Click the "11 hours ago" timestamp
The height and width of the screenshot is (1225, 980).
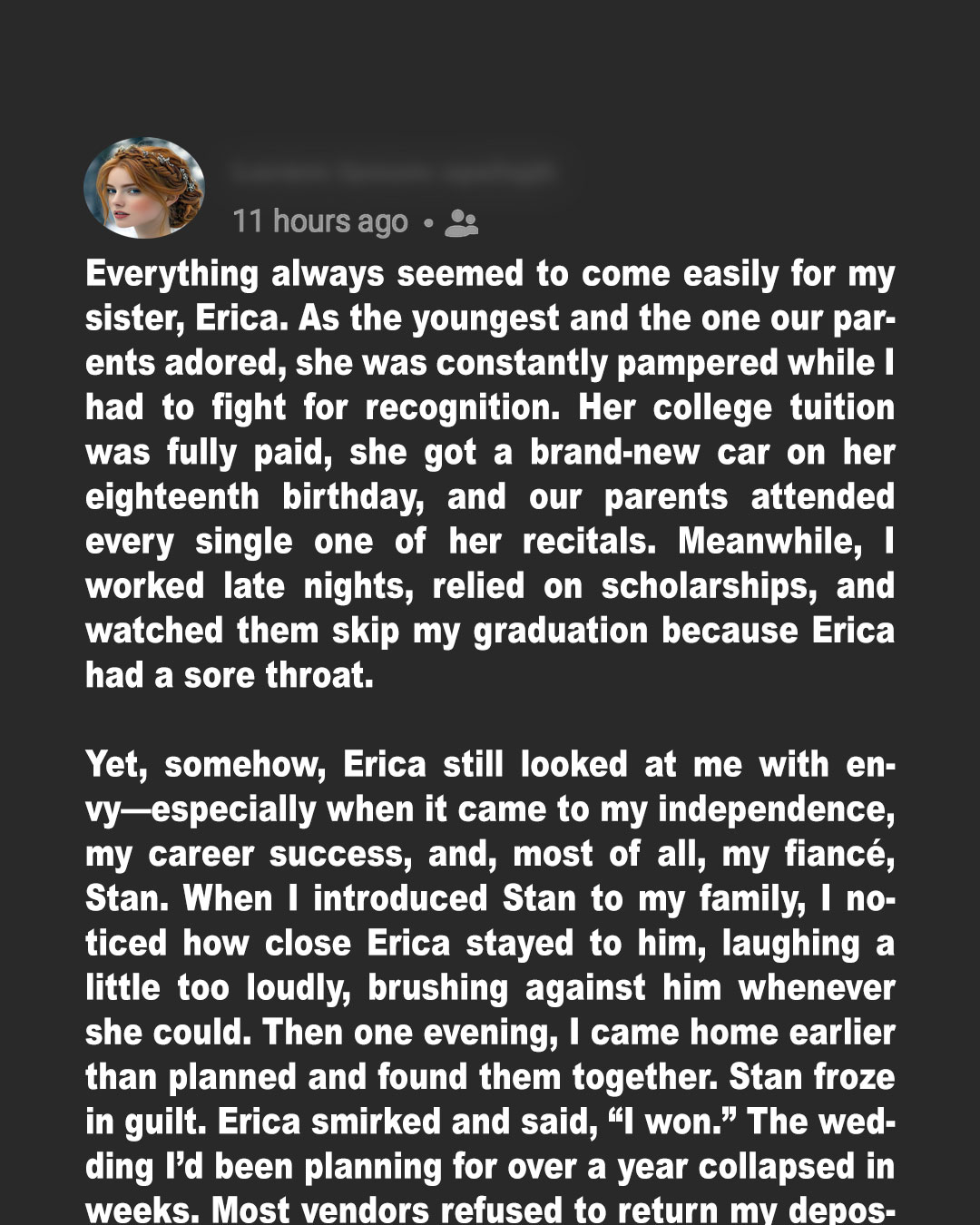tap(320, 221)
